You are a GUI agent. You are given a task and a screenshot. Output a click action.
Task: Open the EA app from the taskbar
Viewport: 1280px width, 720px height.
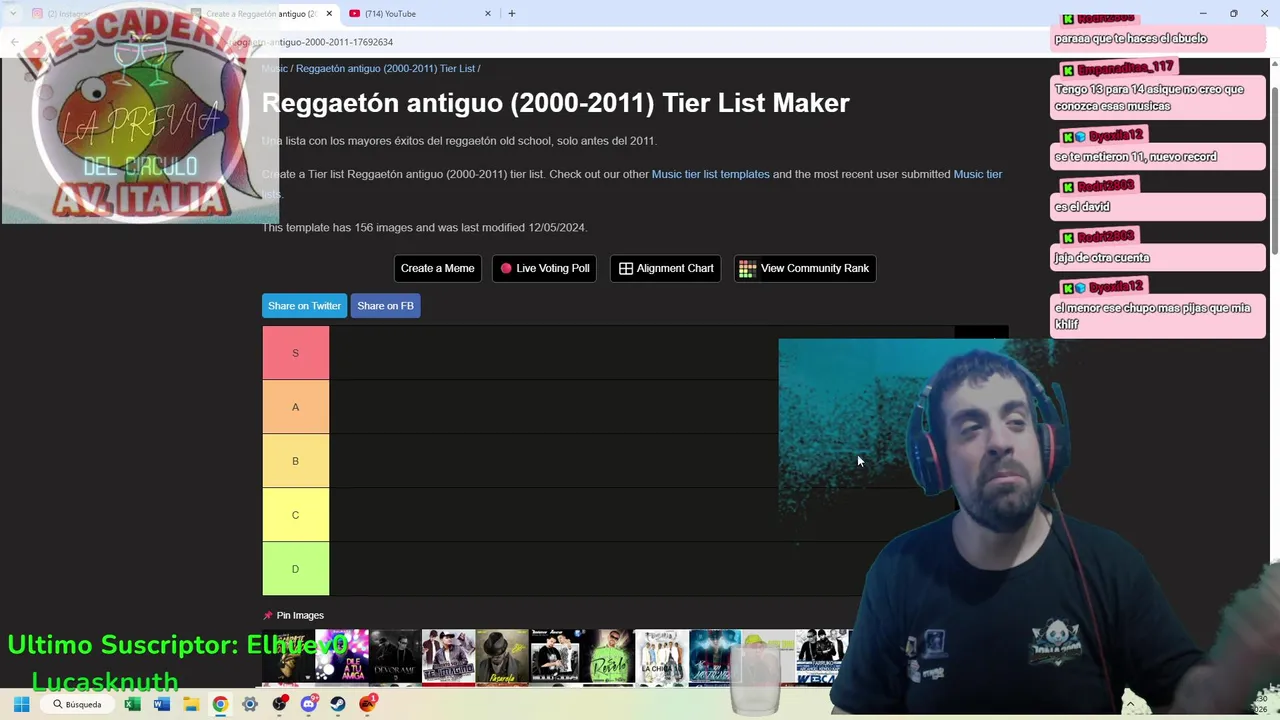(368, 704)
